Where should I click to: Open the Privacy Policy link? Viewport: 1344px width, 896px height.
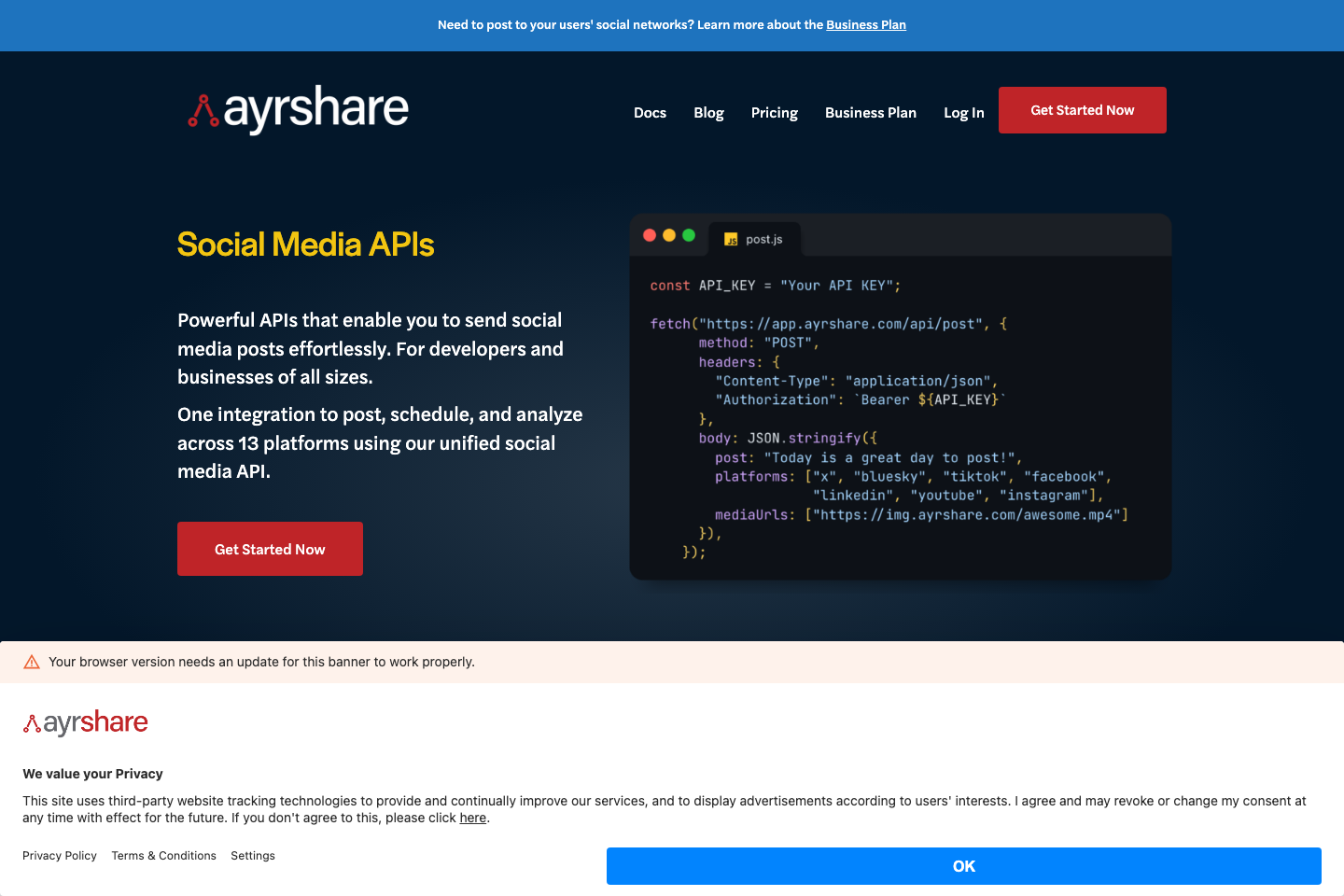(59, 855)
